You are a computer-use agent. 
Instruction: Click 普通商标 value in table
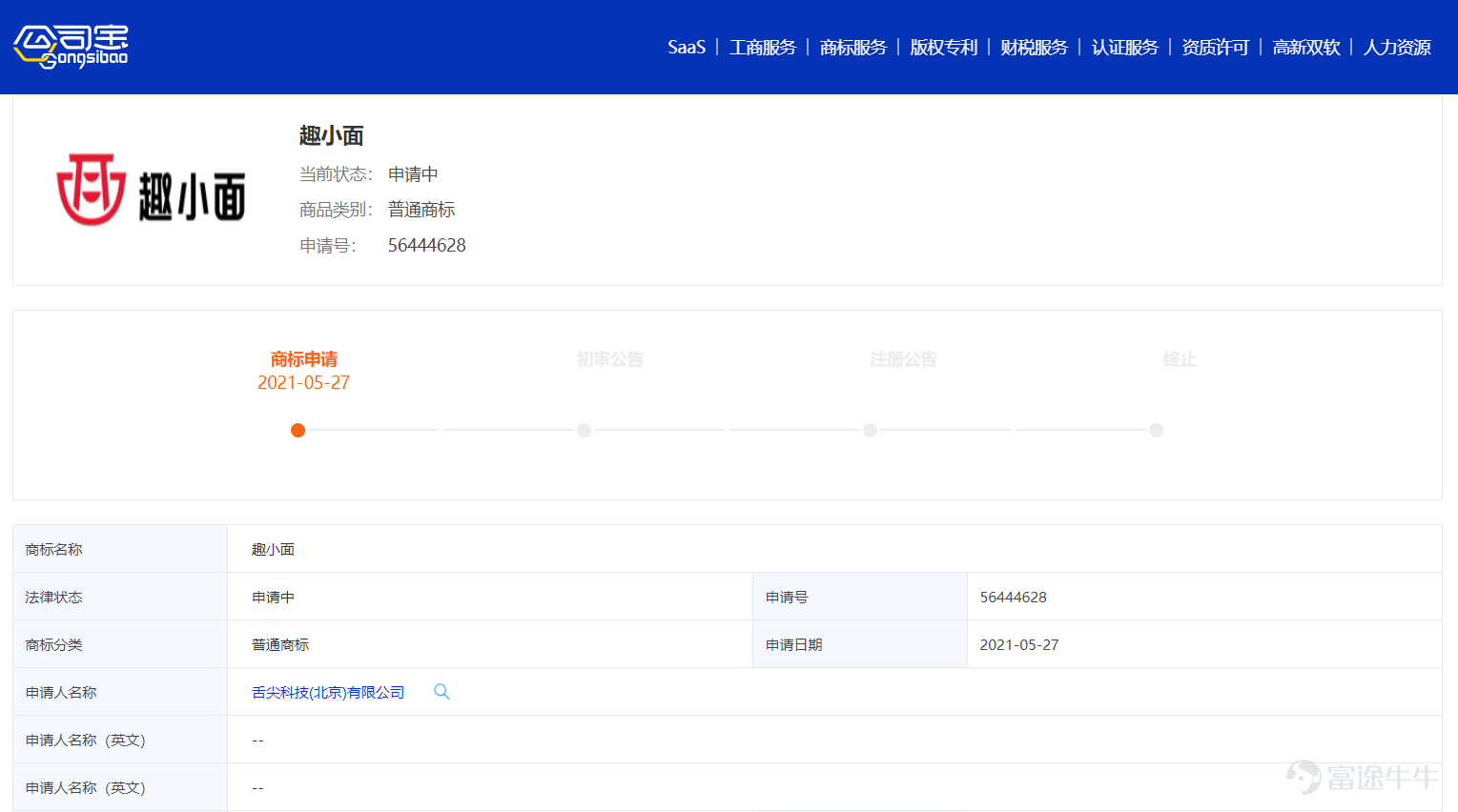click(x=280, y=644)
